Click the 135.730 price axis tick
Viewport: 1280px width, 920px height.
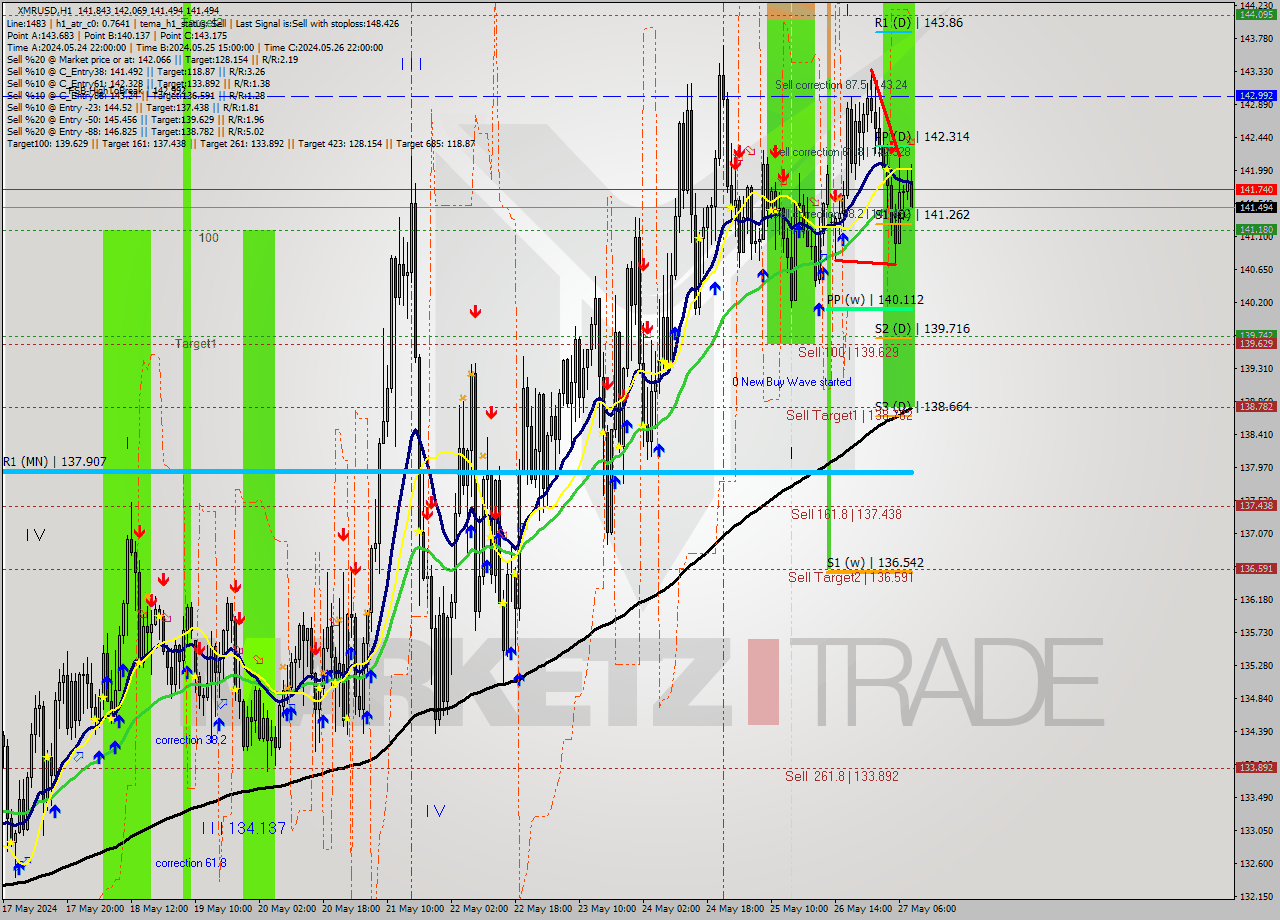1256,632
